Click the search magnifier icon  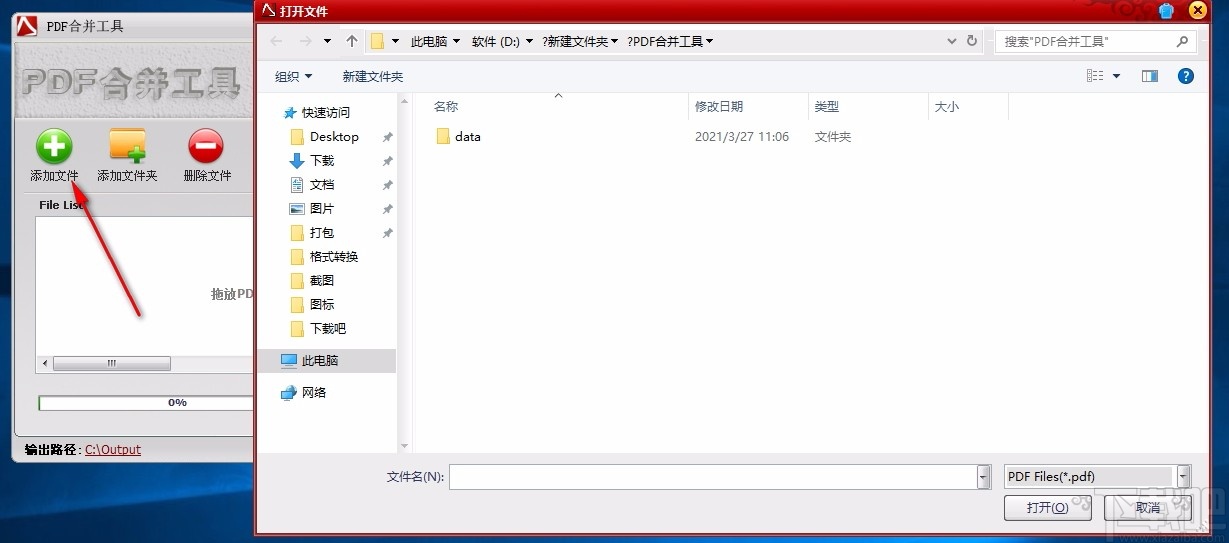[1182, 41]
